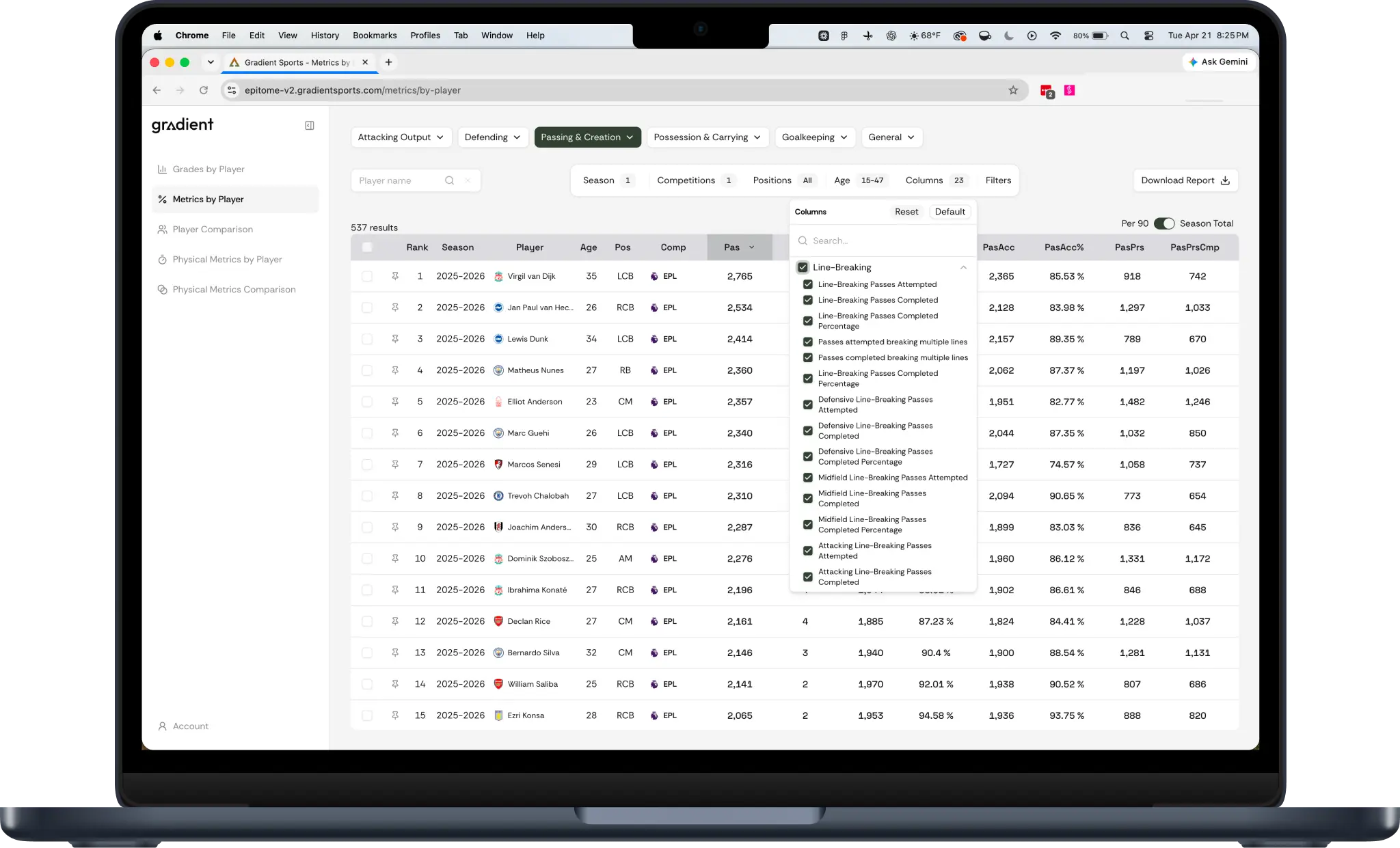
Task: Open macOS Control Center
Action: click(1148, 36)
